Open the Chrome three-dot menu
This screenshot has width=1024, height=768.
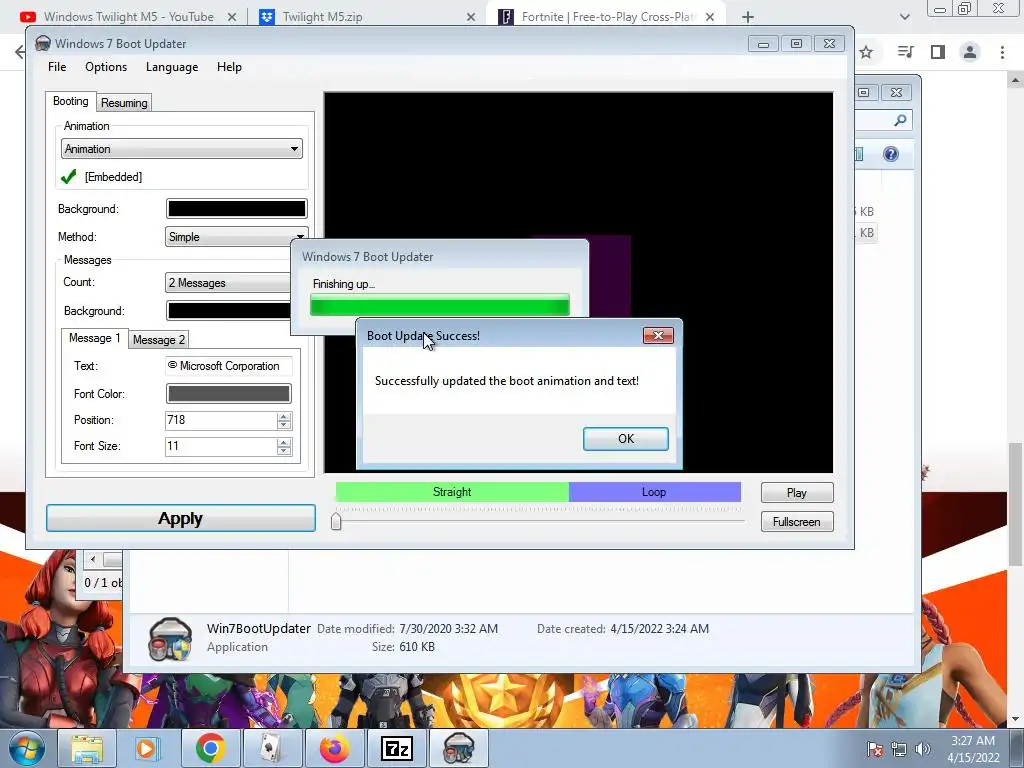tap(1002, 52)
